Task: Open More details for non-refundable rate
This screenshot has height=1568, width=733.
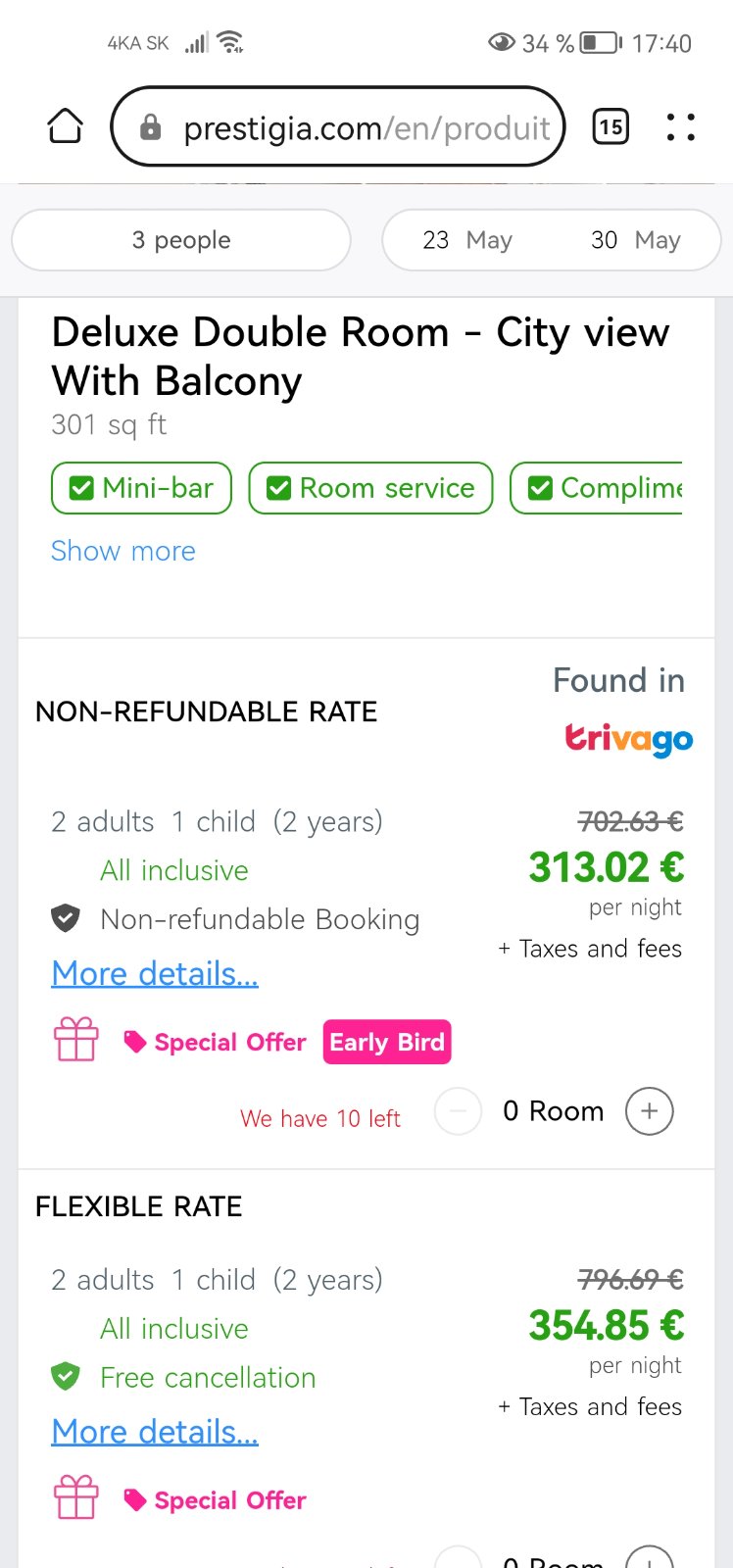Action: click(x=155, y=973)
